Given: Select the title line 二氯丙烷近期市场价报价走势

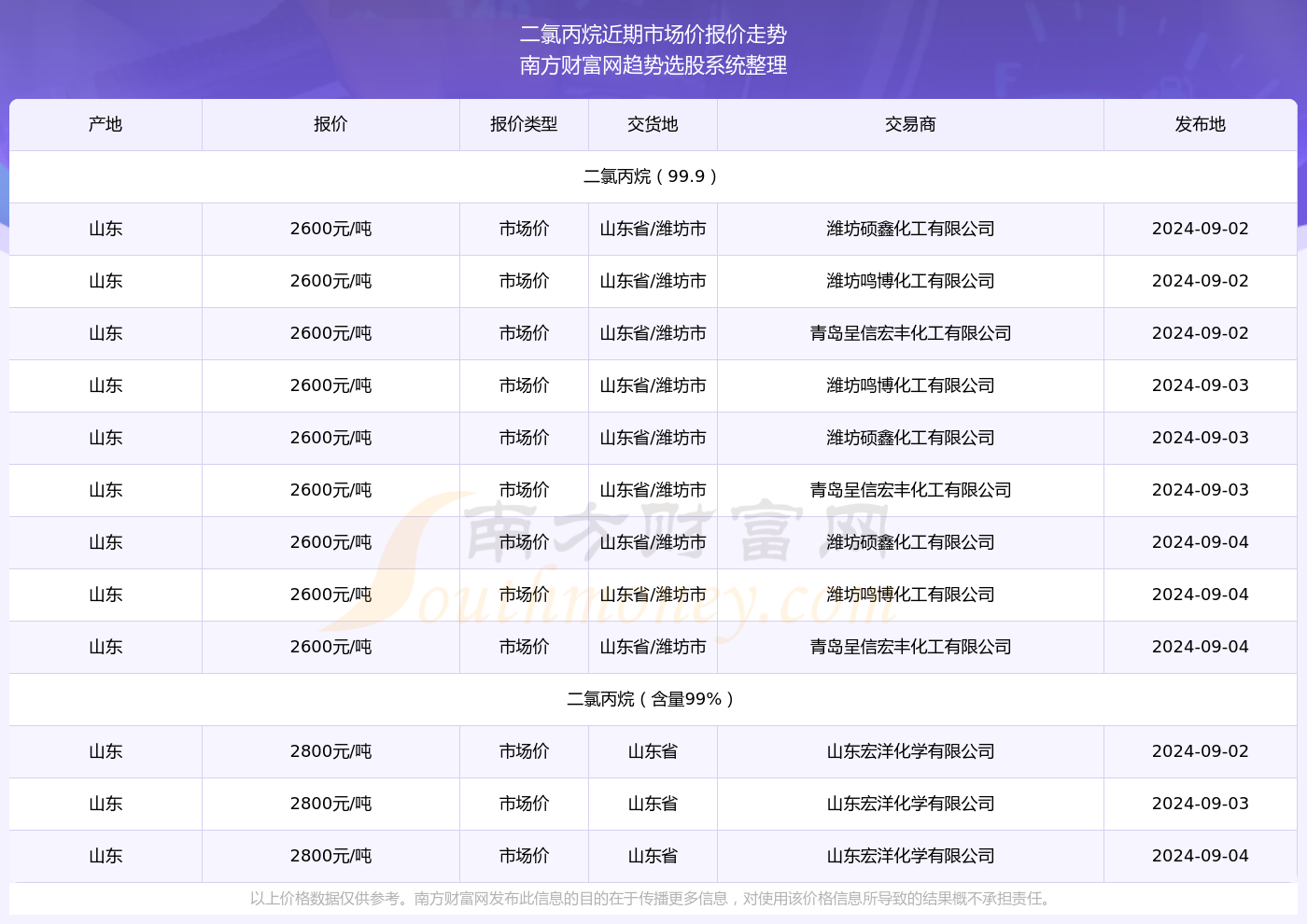Looking at the screenshot, I should point(653,35).
